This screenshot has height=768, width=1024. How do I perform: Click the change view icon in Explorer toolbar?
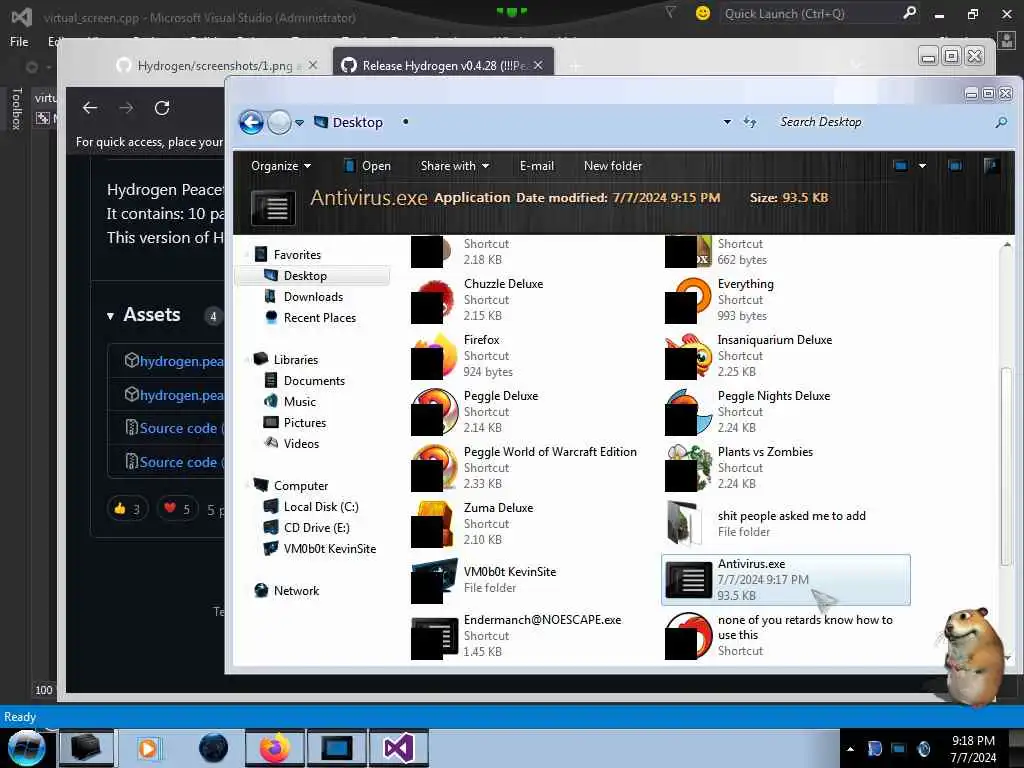[901, 166]
